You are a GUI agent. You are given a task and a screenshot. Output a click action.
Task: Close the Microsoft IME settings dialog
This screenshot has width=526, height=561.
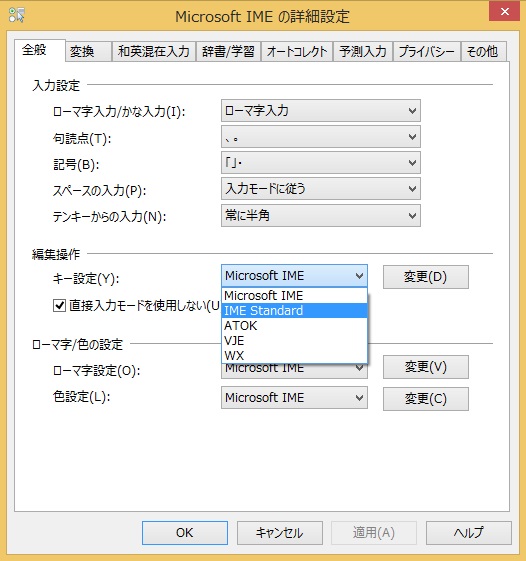pos(505,12)
